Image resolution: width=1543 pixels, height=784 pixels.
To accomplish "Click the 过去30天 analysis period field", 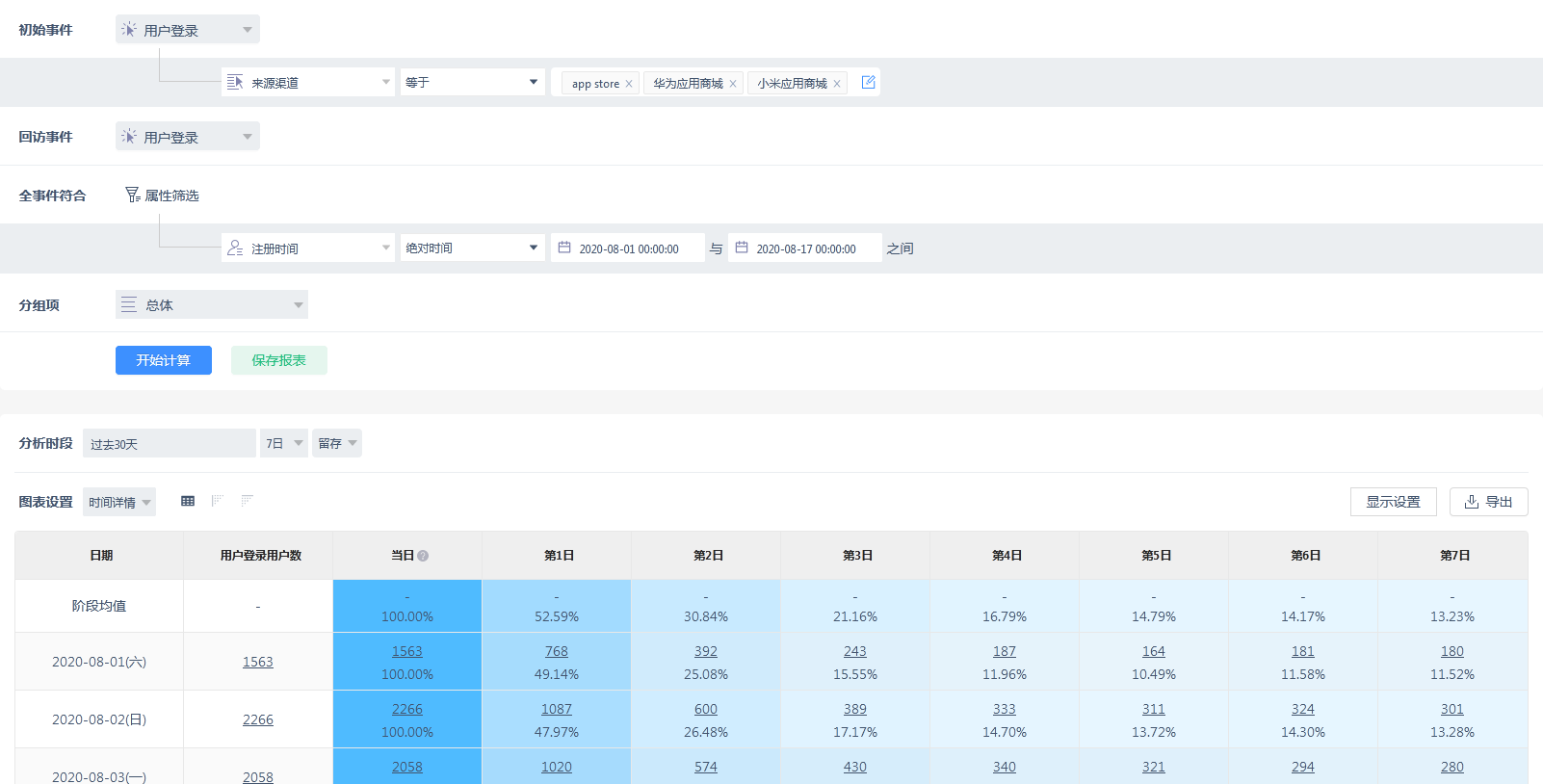I will [170, 443].
